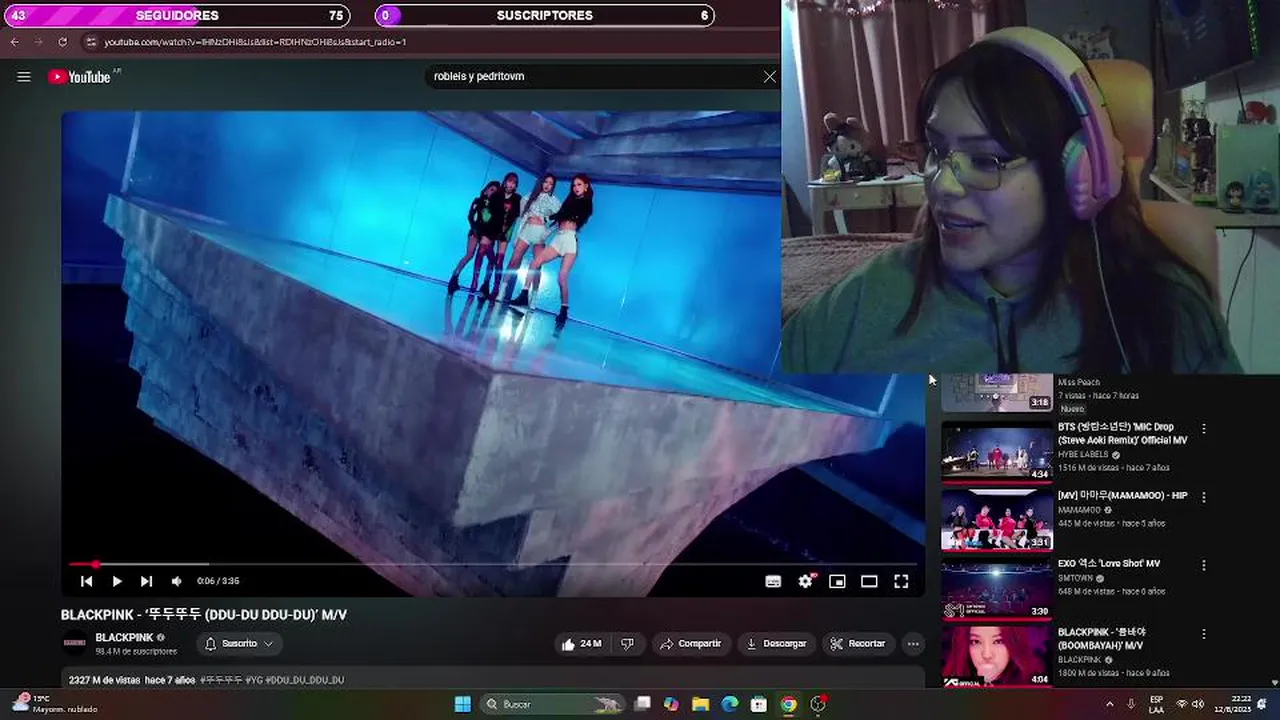The width and height of the screenshot is (1280, 720).
Task: Open Task View on the taskbar
Action: (643, 704)
